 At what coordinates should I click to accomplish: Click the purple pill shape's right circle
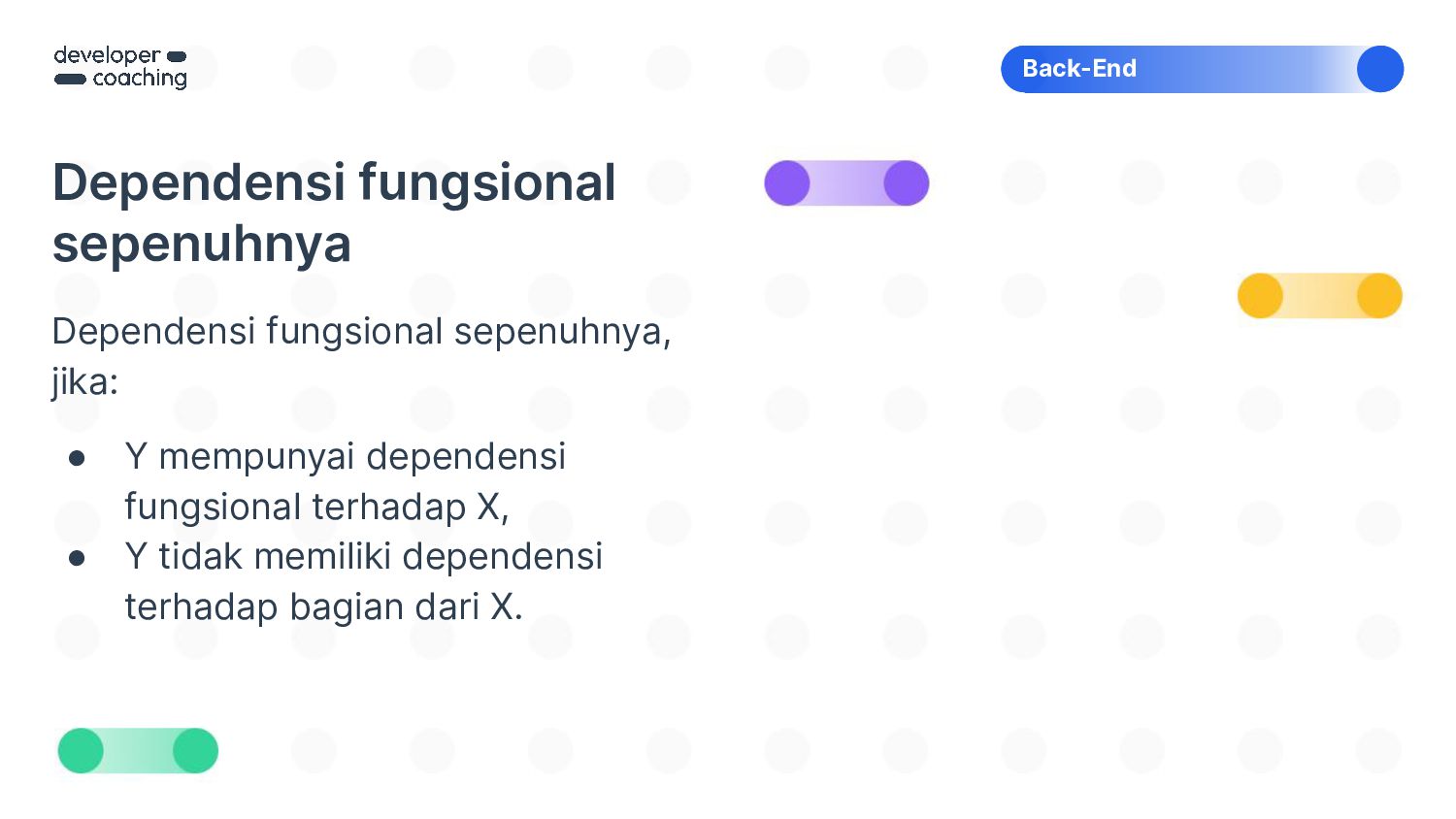(907, 183)
